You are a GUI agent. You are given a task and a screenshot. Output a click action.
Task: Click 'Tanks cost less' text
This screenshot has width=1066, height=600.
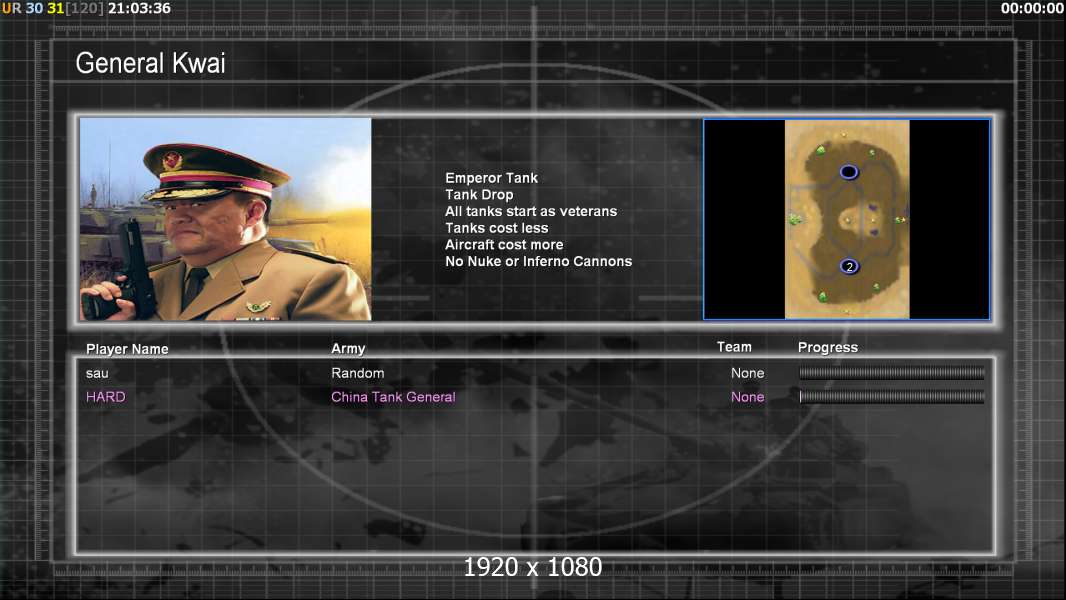pos(497,228)
